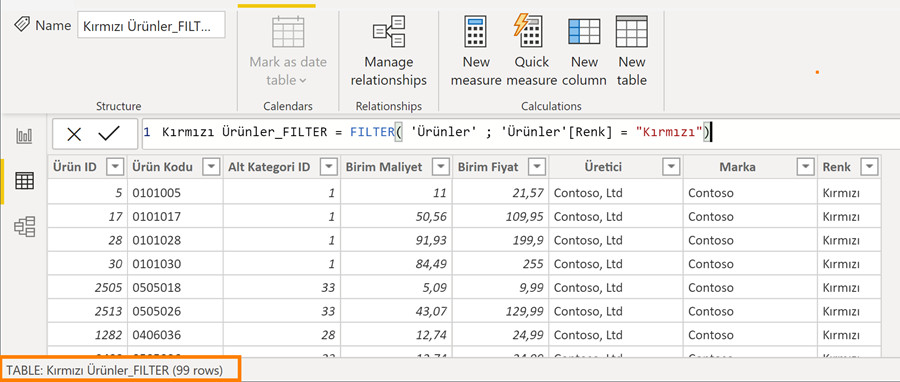
Task: Select the Renk column header
Action: click(x=849, y=167)
